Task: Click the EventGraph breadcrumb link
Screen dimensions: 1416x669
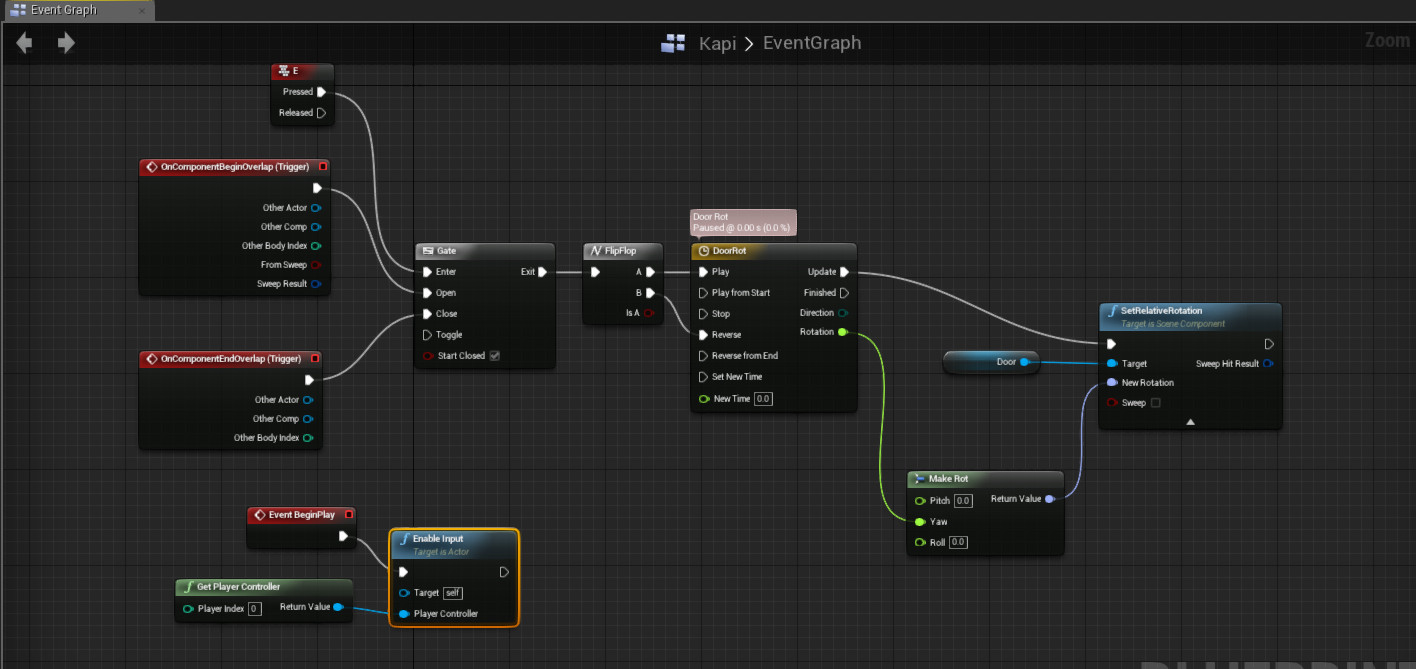Action: (812, 43)
